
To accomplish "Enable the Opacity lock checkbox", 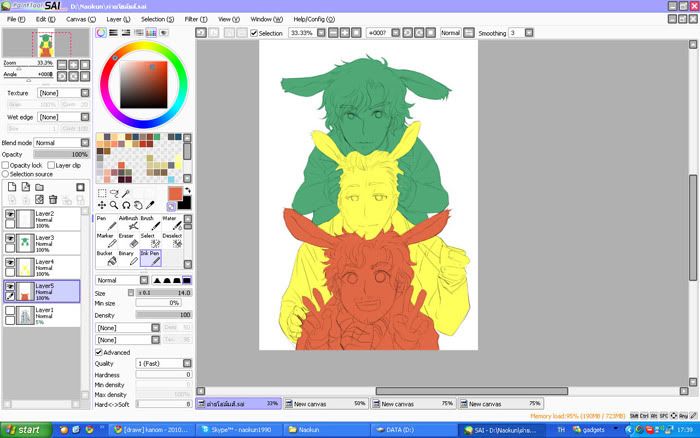I will coord(5,165).
